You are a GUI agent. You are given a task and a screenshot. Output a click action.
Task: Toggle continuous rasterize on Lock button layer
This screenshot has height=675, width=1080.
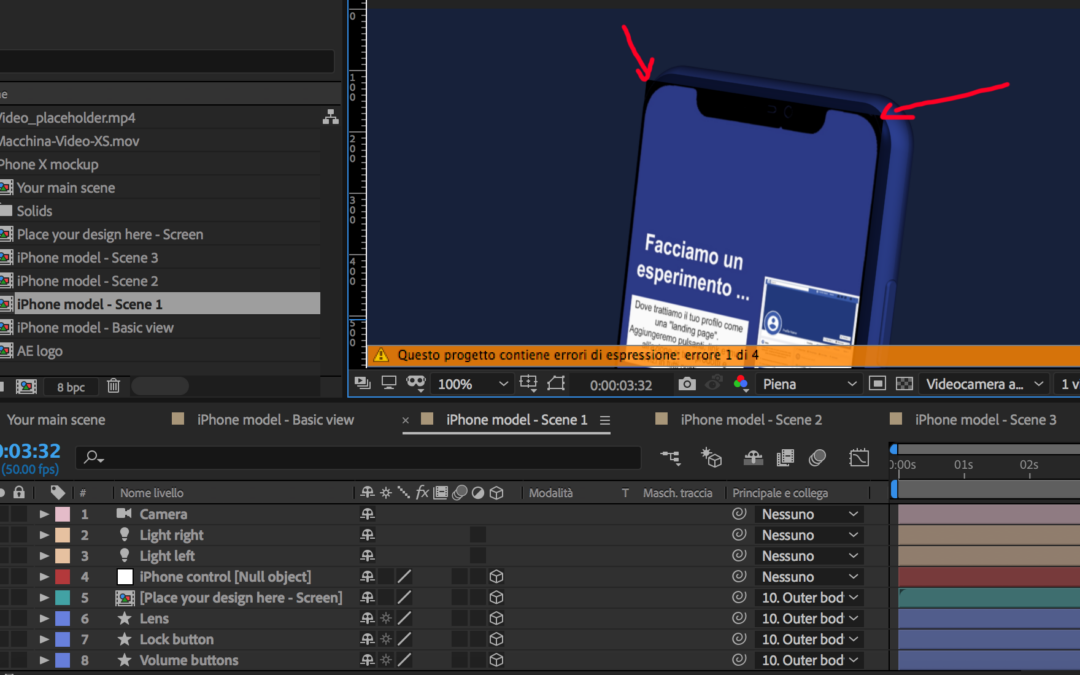click(386, 638)
